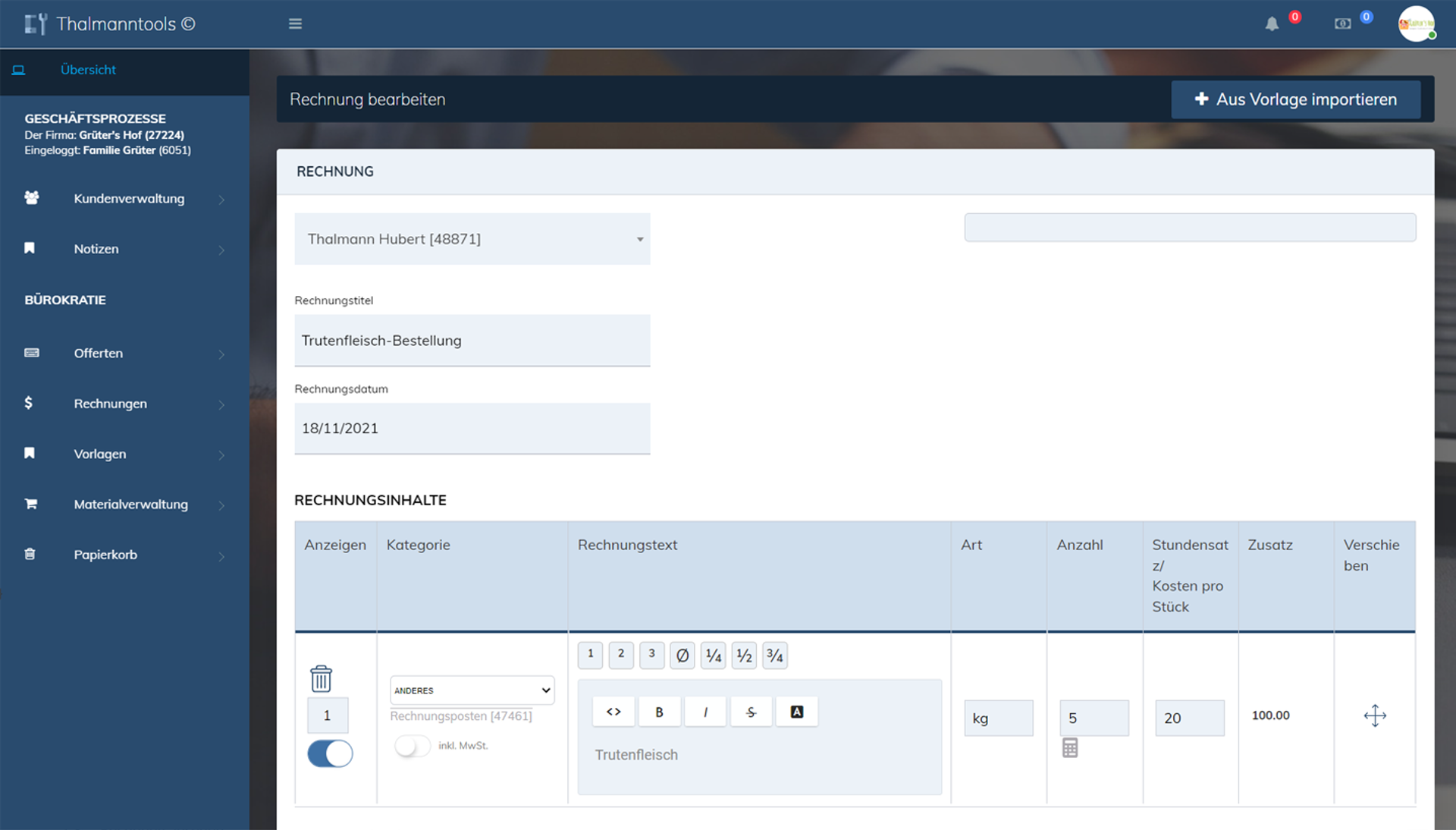Screen dimensions: 1456x830
Task: Click the Rechnung bearbeiten title
Action: 367,99
